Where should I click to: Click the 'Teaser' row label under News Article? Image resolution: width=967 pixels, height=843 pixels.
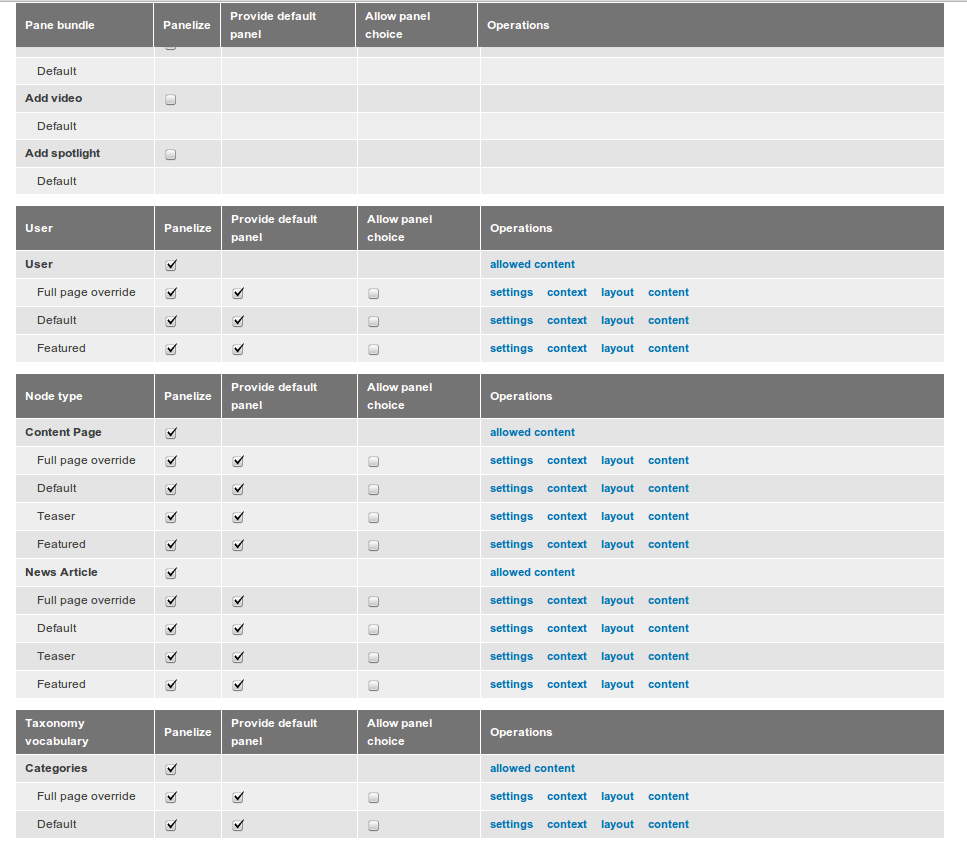click(56, 656)
